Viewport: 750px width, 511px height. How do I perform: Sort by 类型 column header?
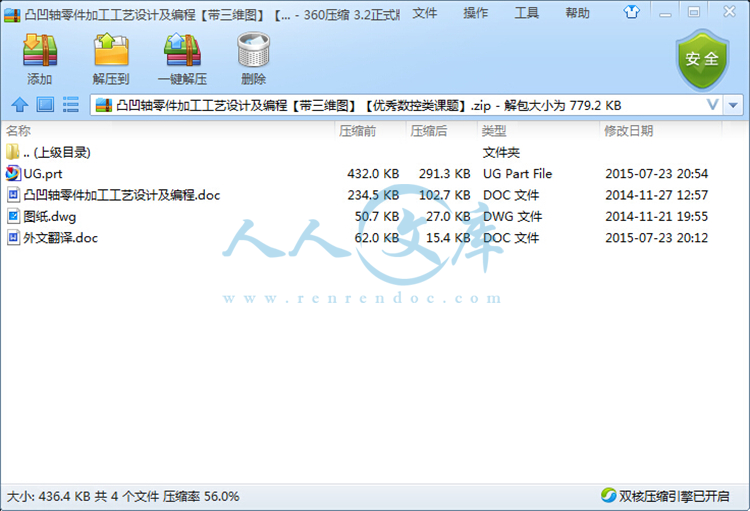(x=494, y=131)
